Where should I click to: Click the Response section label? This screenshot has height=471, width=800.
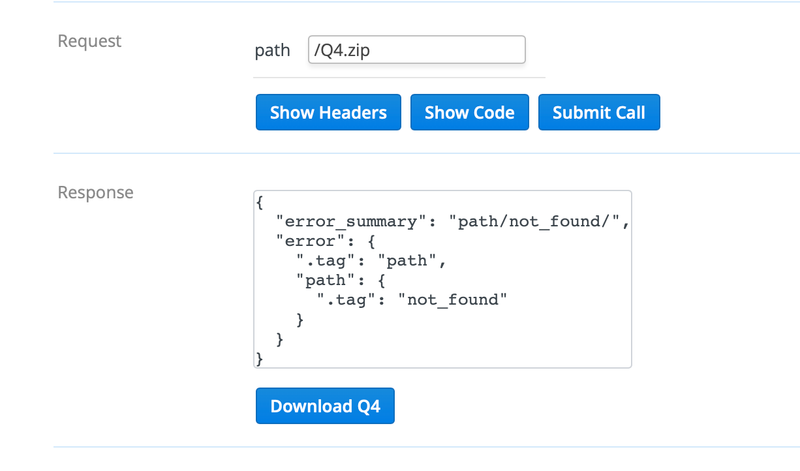pos(95,192)
